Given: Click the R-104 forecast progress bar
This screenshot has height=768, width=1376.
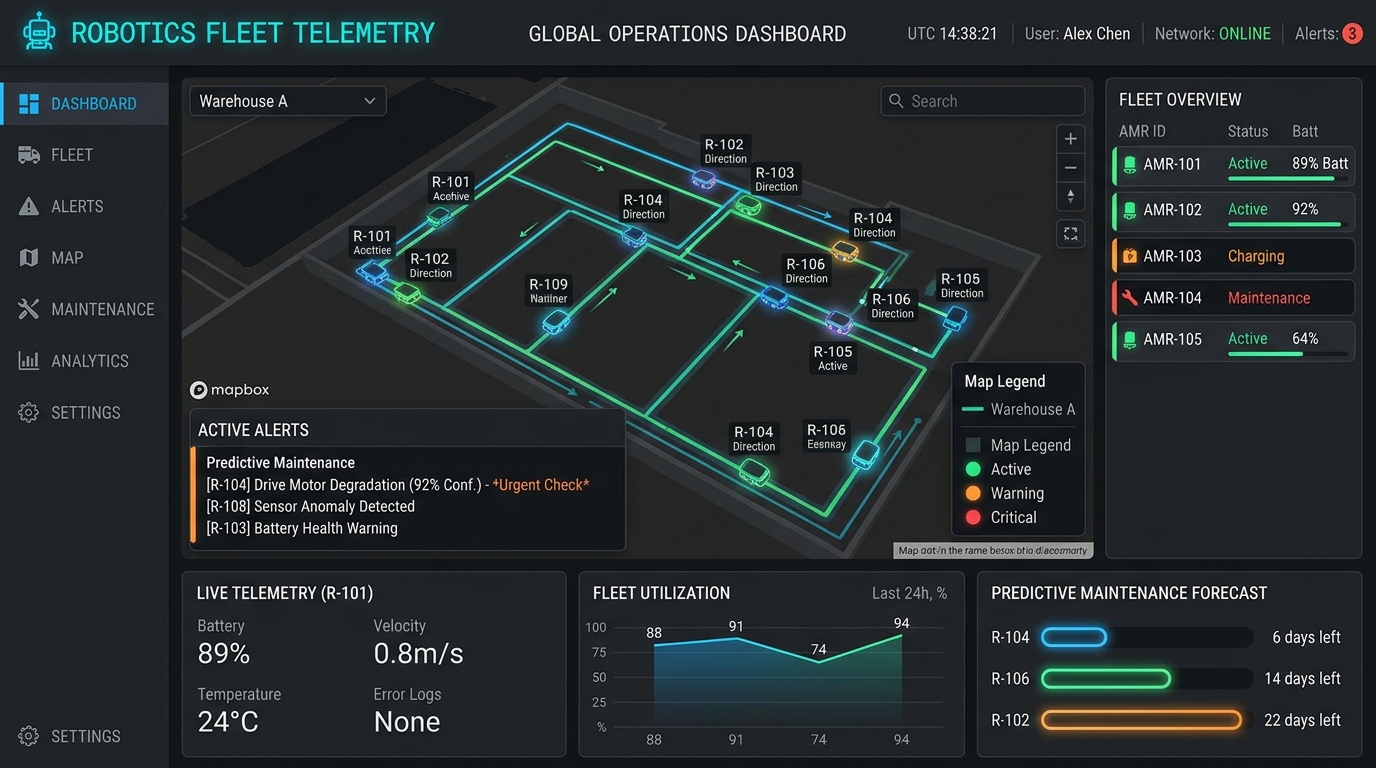Looking at the screenshot, I should coord(1147,637).
